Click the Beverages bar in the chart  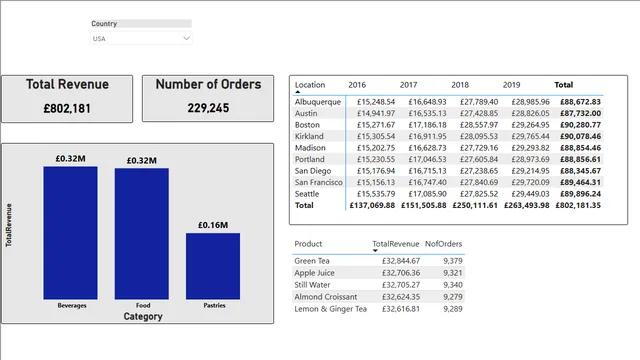(71, 233)
